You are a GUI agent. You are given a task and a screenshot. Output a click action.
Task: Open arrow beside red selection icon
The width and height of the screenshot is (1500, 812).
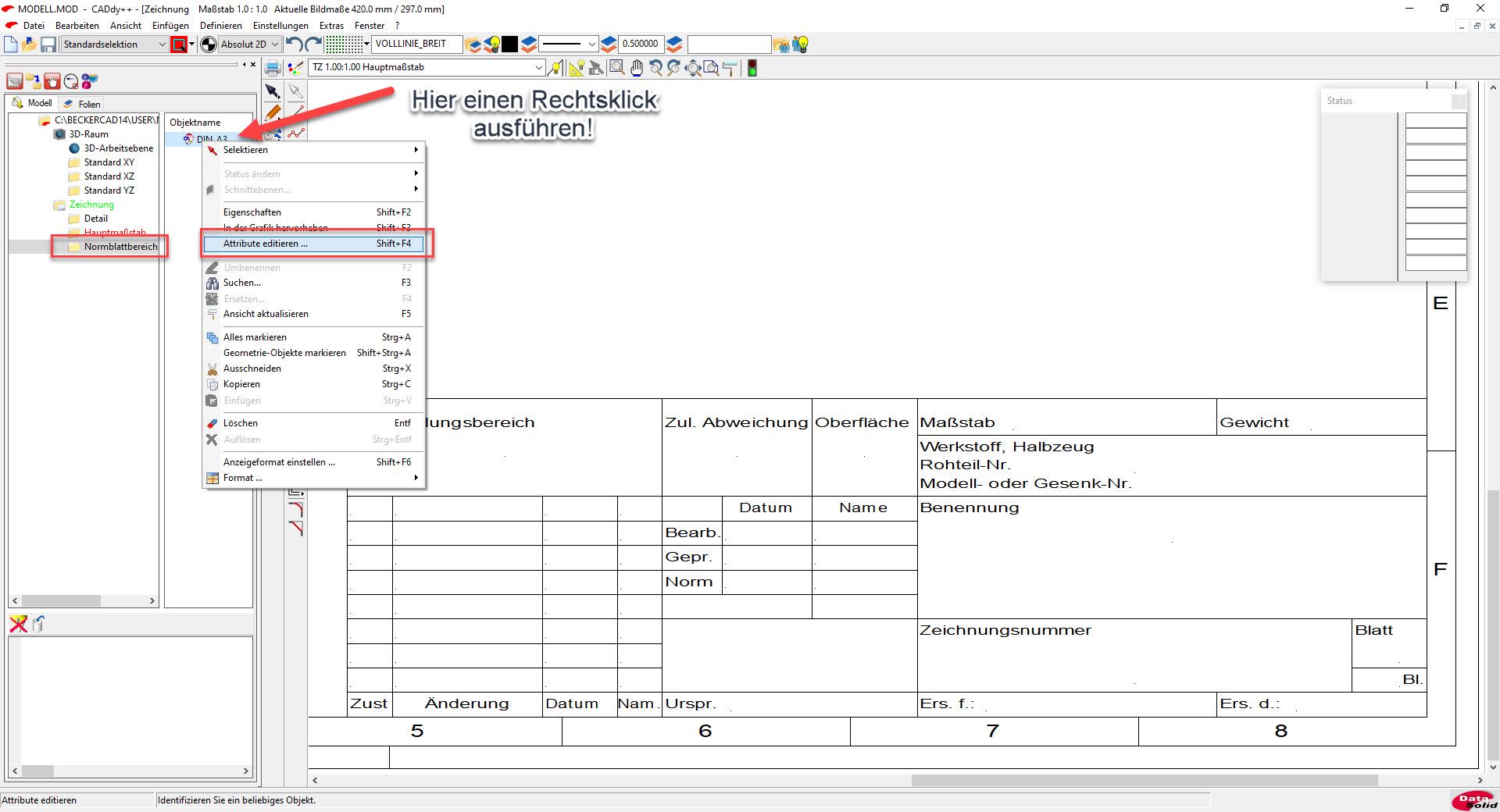(192, 45)
